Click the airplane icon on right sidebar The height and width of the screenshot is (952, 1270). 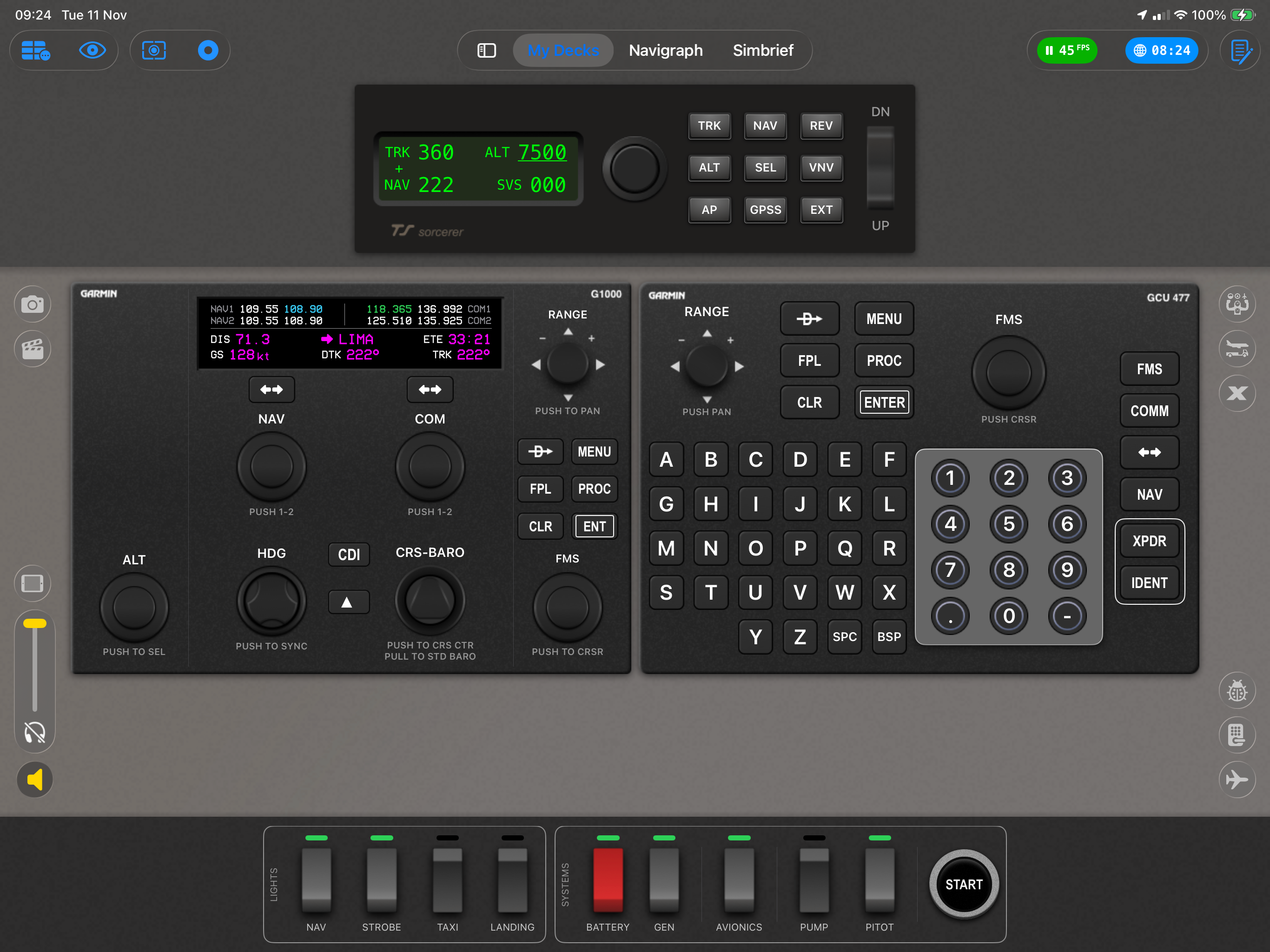1237,780
